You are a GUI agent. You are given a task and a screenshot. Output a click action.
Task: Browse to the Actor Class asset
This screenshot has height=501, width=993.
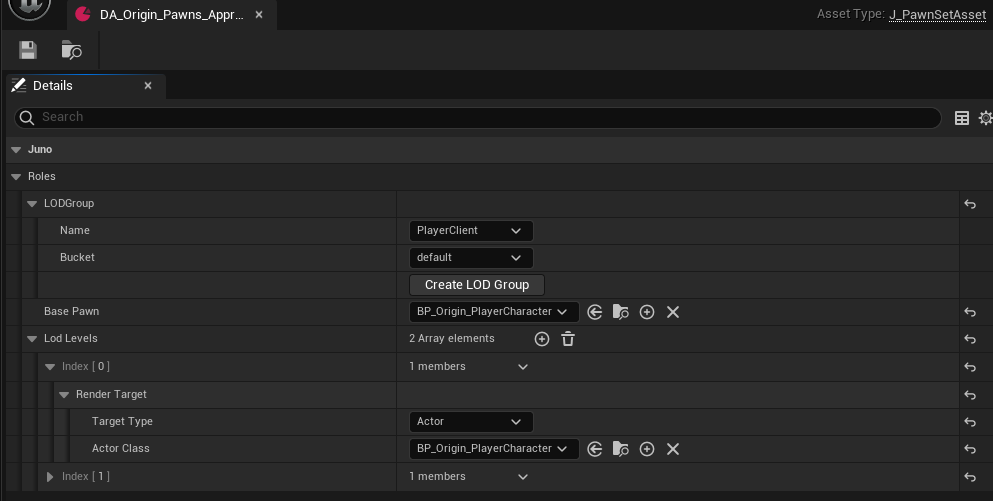pyautogui.click(x=621, y=449)
